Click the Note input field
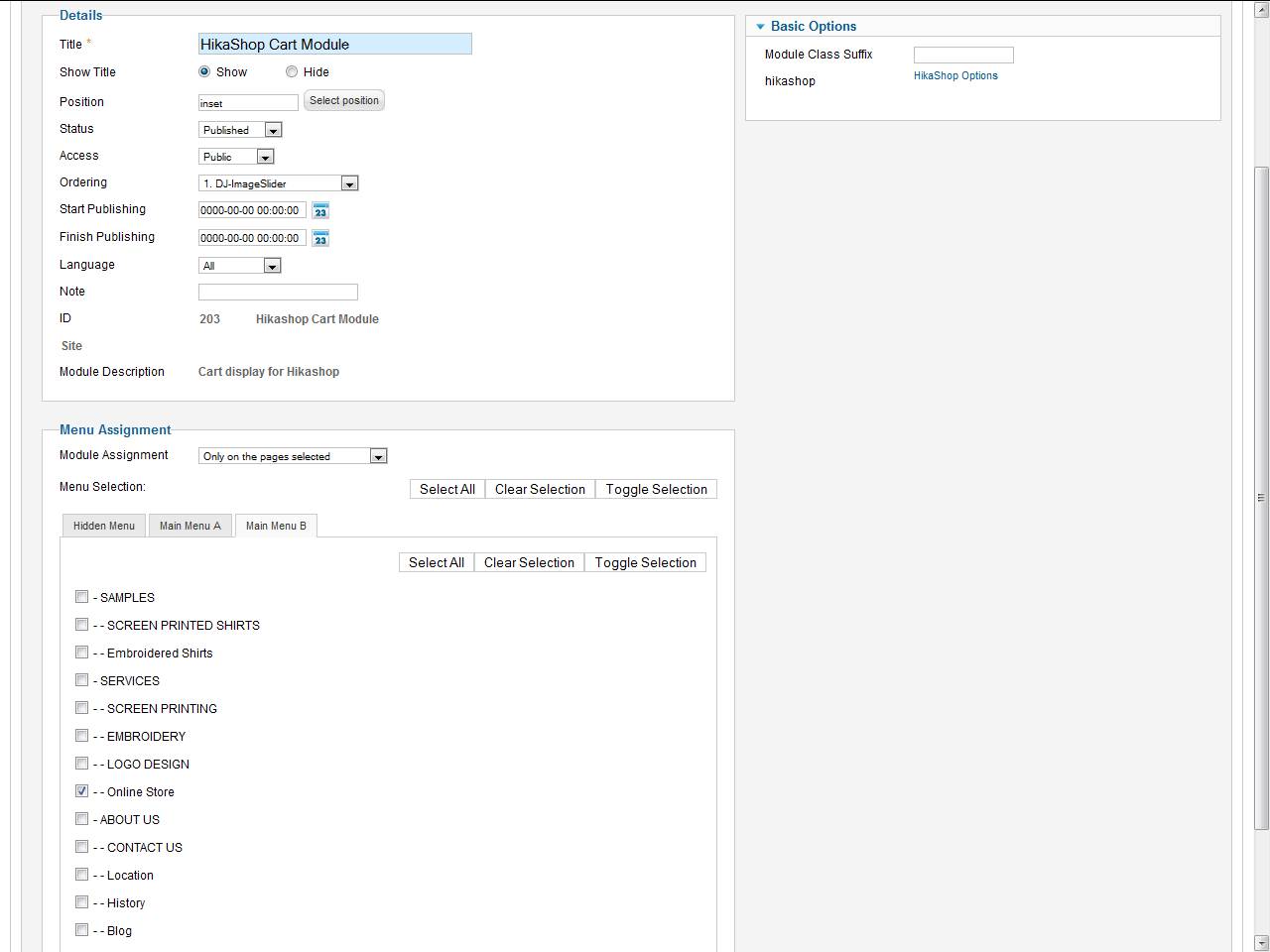Viewport: 1270px width, 952px height. (278, 292)
